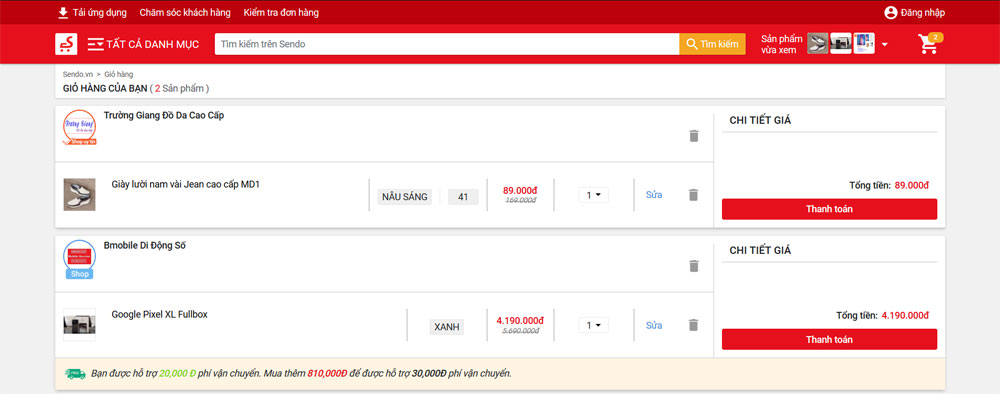The width and height of the screenshot is (1000, 394).
Task: Click the Sendo logo icon
Action: 66,44
